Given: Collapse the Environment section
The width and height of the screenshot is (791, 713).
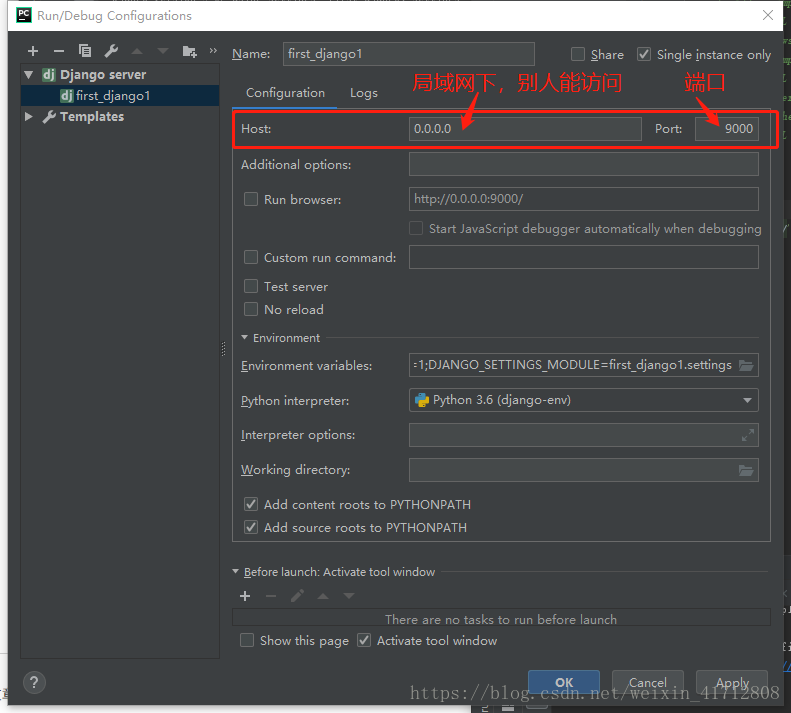Looking at the screenshot, I should (x=245, y=338).
